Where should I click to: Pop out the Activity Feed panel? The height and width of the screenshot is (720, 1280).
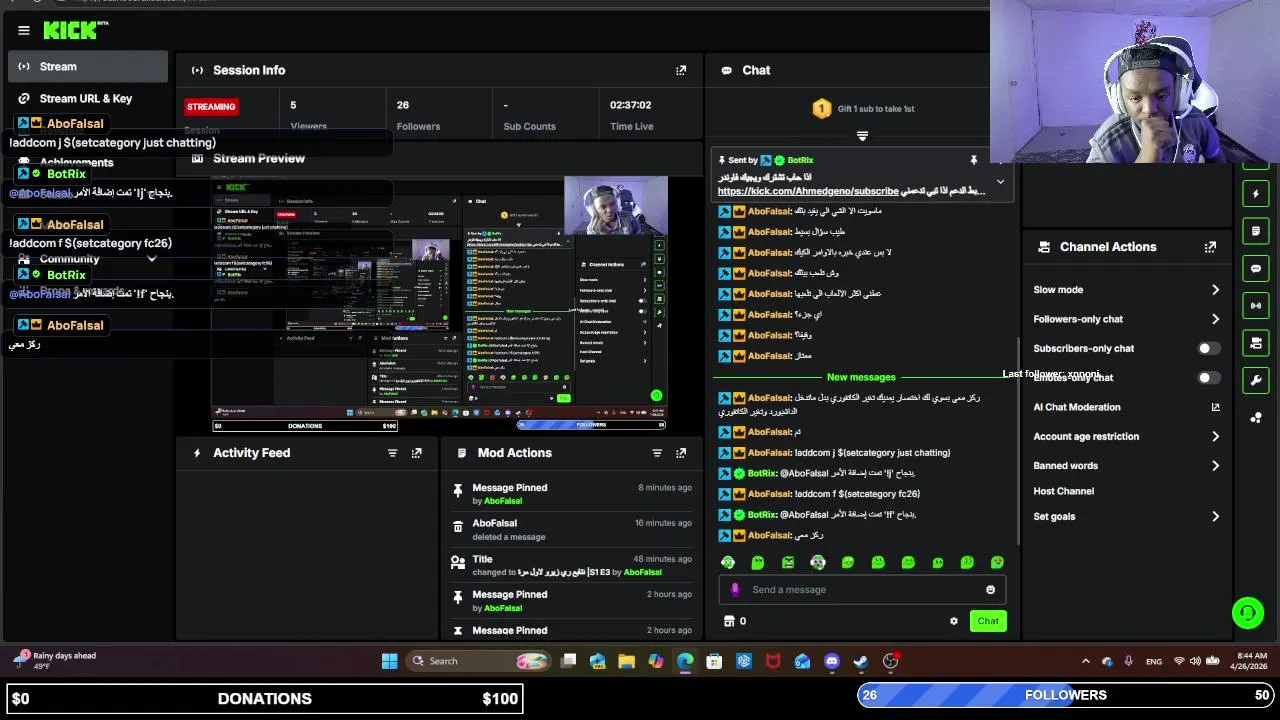(417, 453)
